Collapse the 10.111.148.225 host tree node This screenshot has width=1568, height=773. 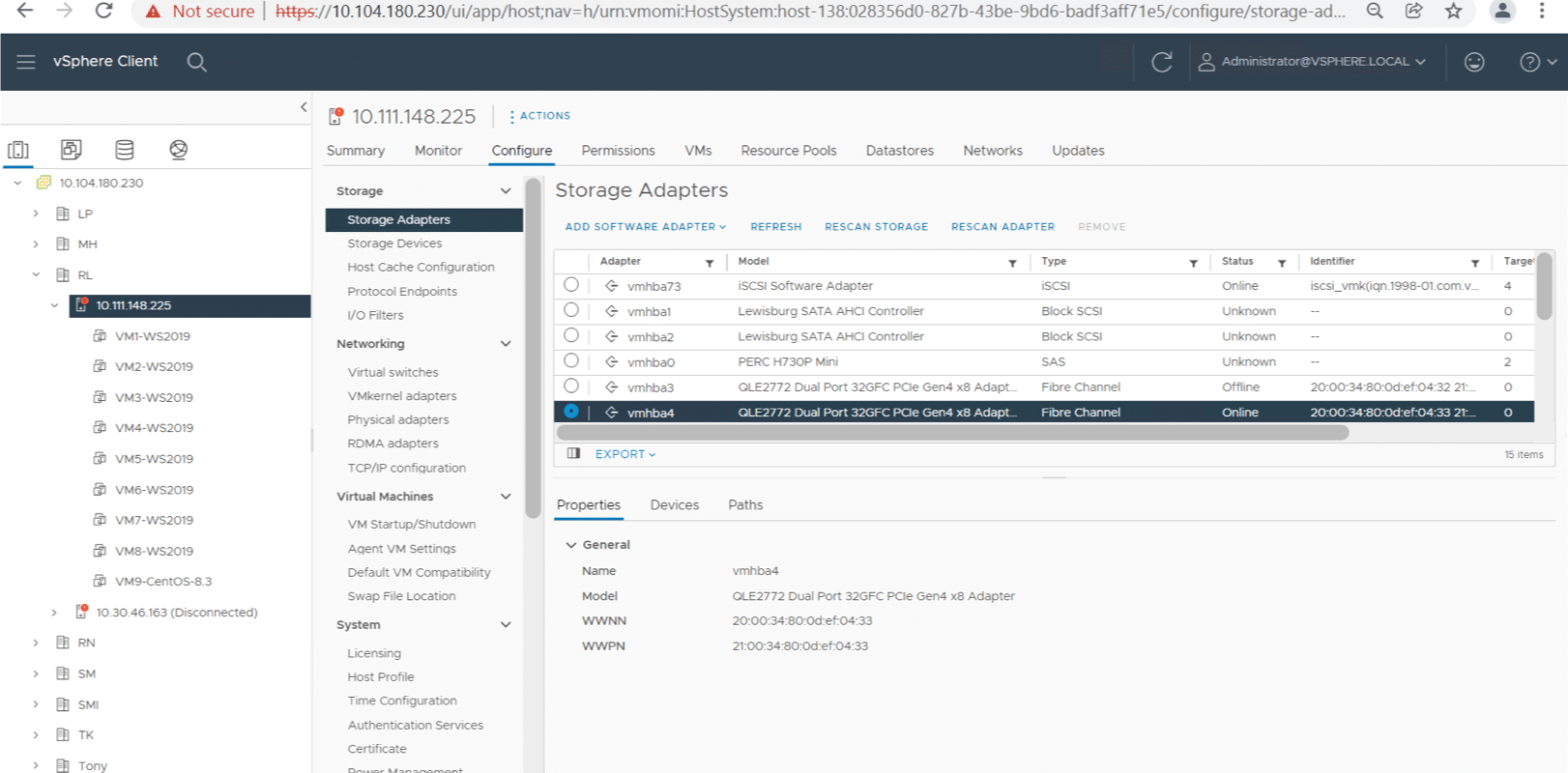click(54, 305)
